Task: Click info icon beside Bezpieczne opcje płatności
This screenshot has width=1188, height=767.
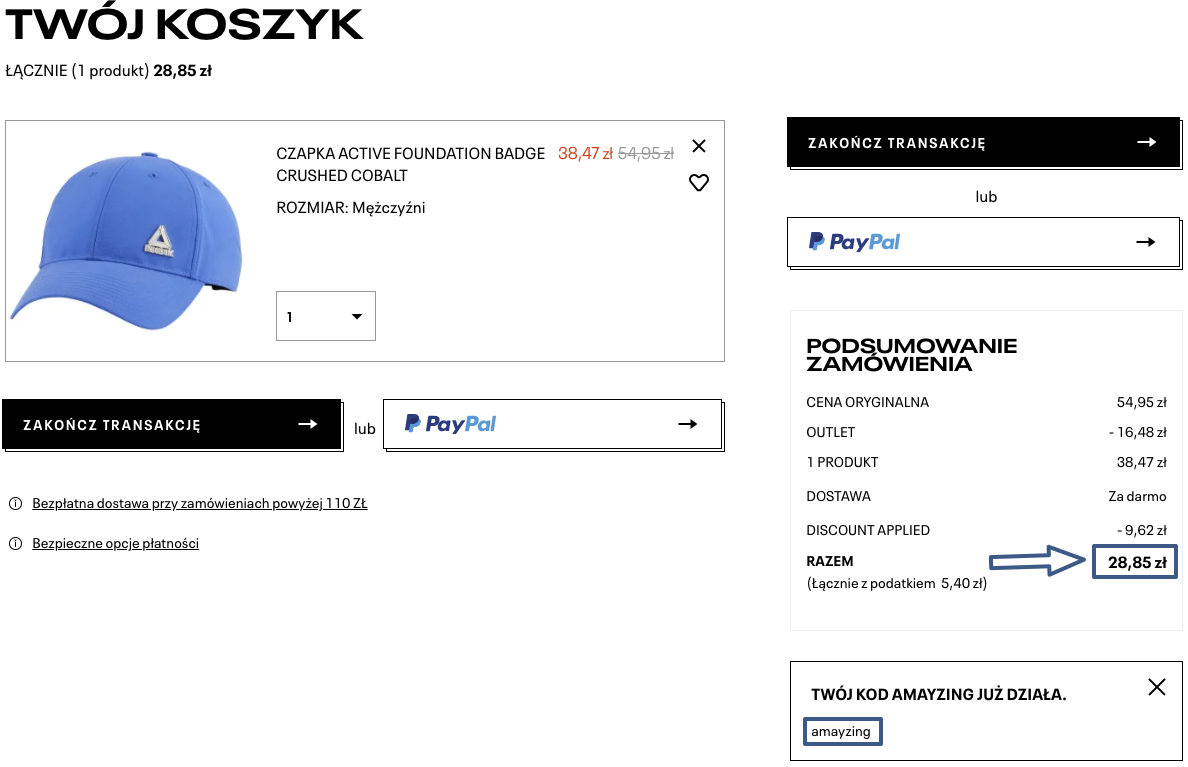Action: click(15, 544)
